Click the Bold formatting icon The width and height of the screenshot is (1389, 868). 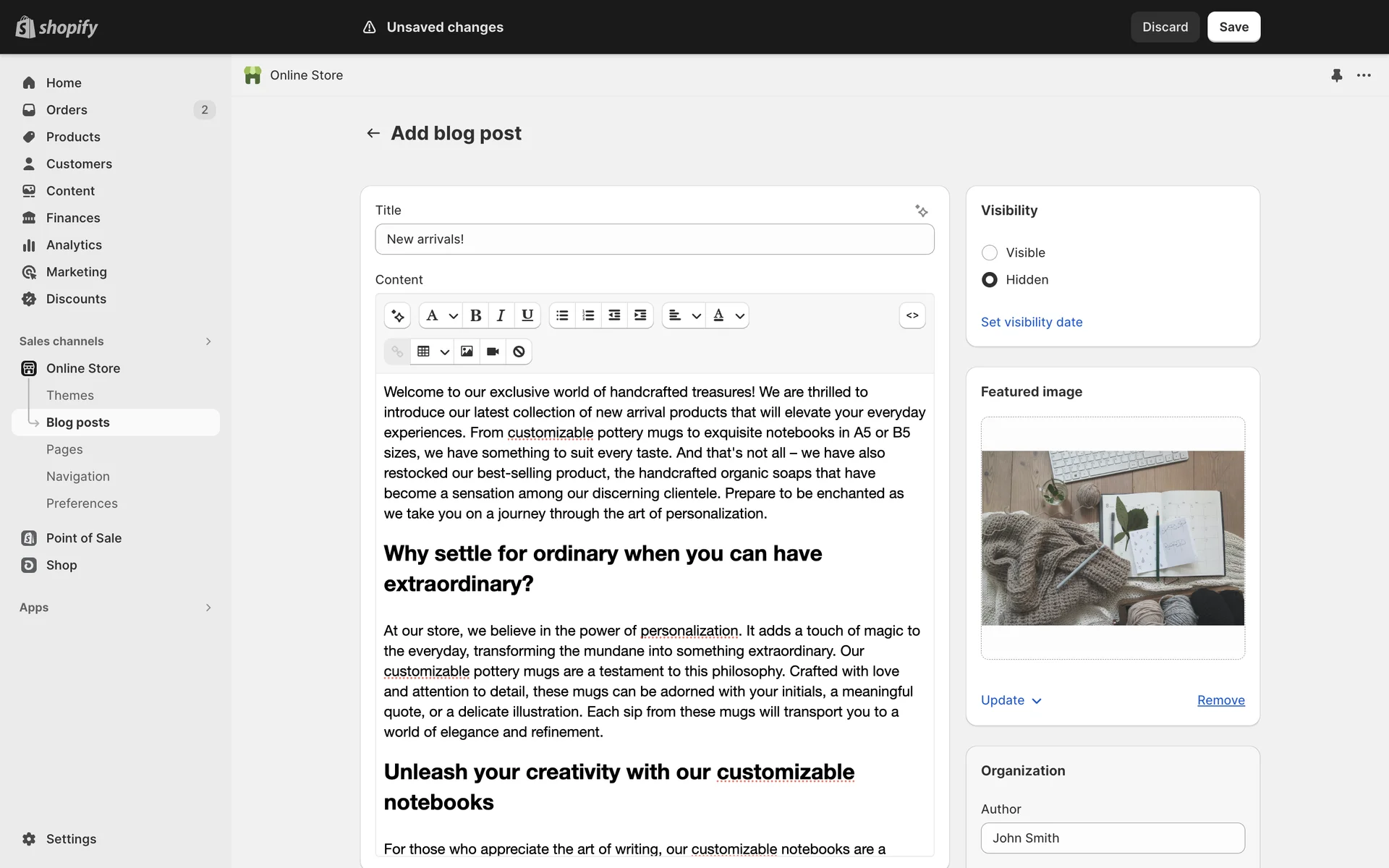click(x=475, y=315)
